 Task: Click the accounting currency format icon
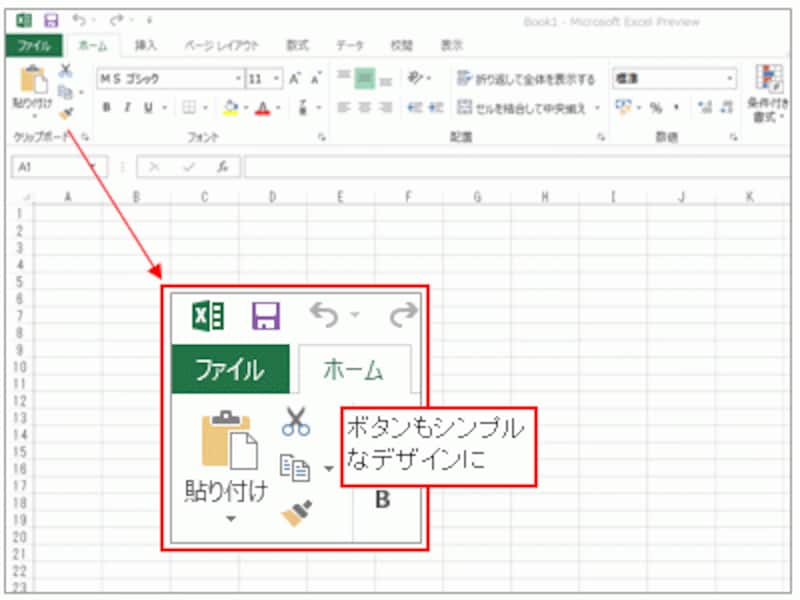(x=623, y=108)
